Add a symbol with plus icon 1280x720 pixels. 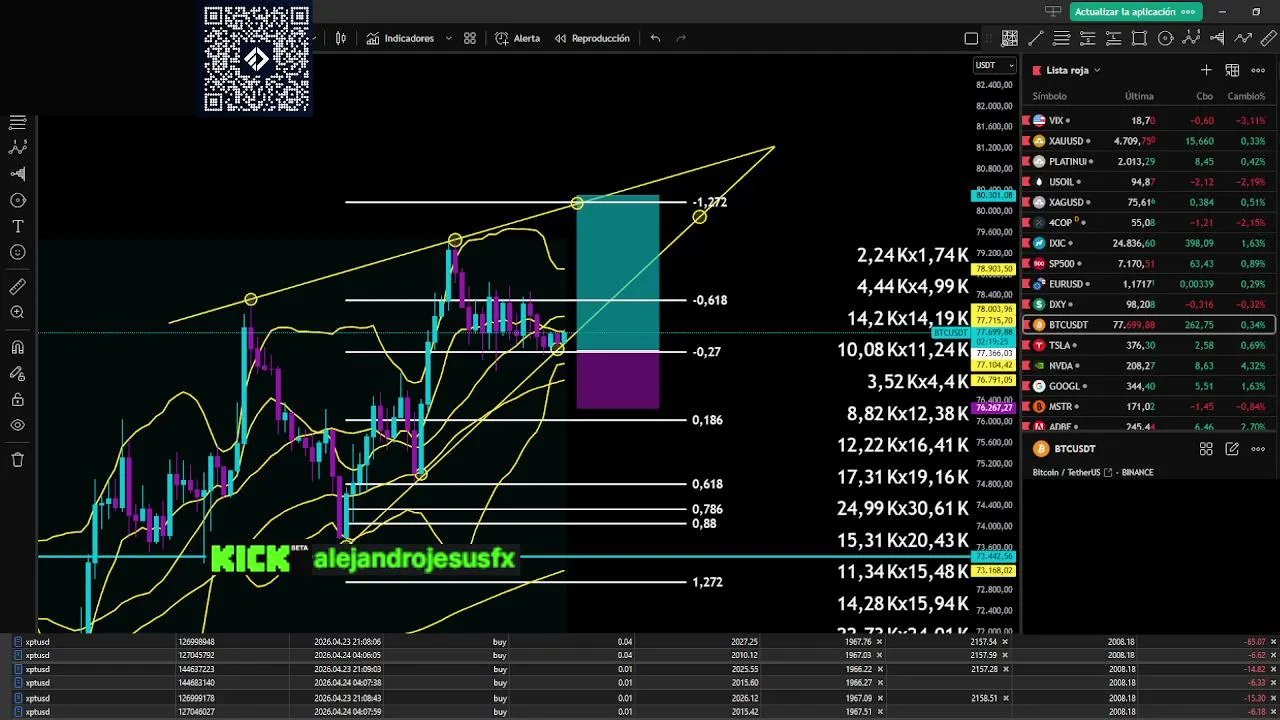[1206, 70]
